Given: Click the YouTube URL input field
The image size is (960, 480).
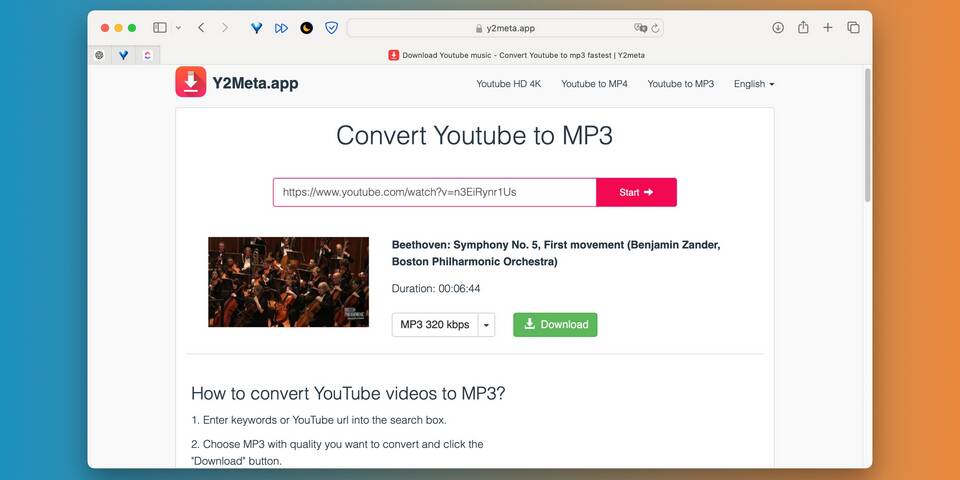Looking at the screenshot, I should coord(434,192).
